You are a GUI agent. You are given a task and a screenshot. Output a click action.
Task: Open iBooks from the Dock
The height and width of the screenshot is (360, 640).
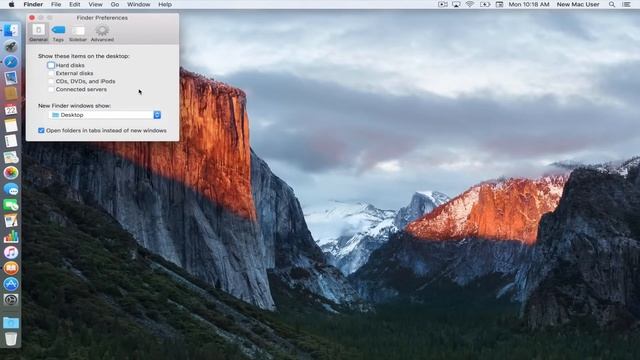tap(11, 268)
